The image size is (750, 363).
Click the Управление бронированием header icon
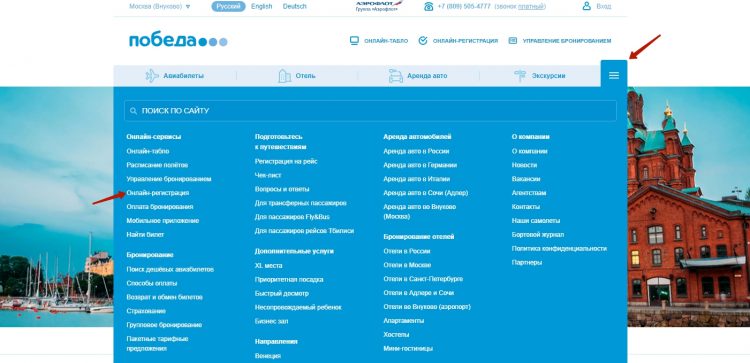coord(513,41)
